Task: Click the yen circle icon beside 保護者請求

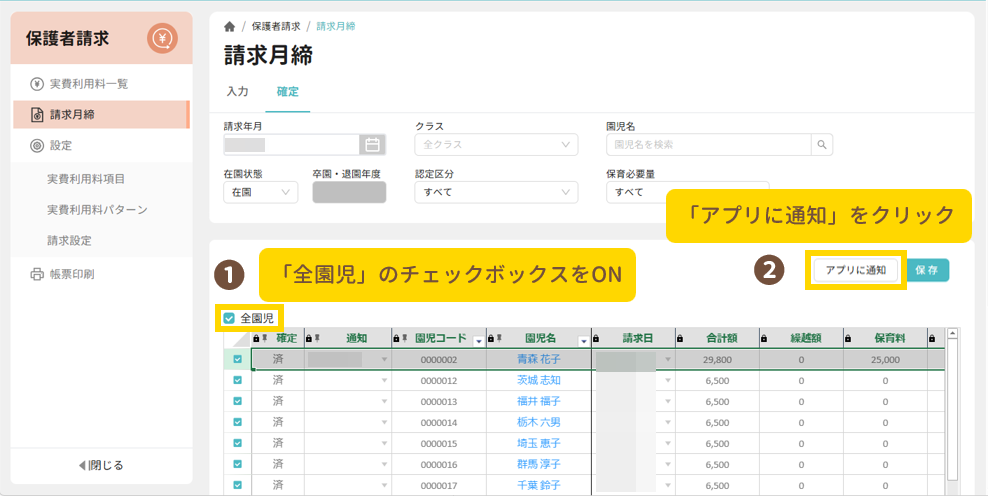Action: (162, 39)
